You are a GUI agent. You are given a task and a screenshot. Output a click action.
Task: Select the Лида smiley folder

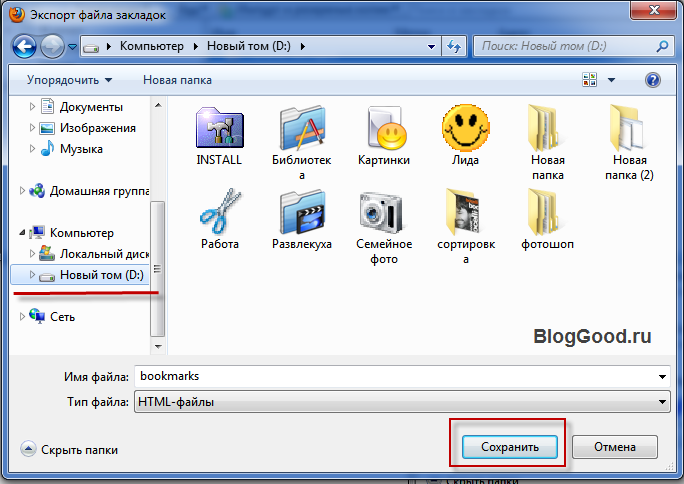(465, 136)
